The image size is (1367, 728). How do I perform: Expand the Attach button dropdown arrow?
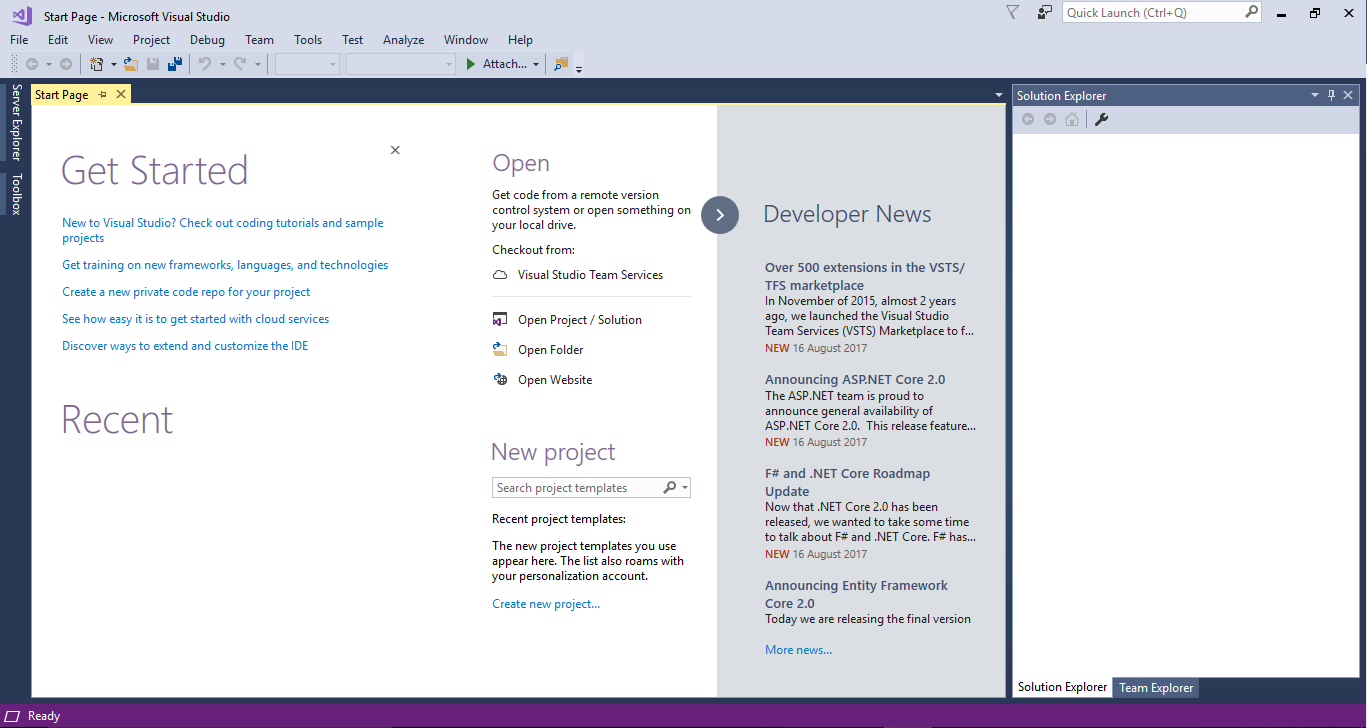[x=536, y=65]
